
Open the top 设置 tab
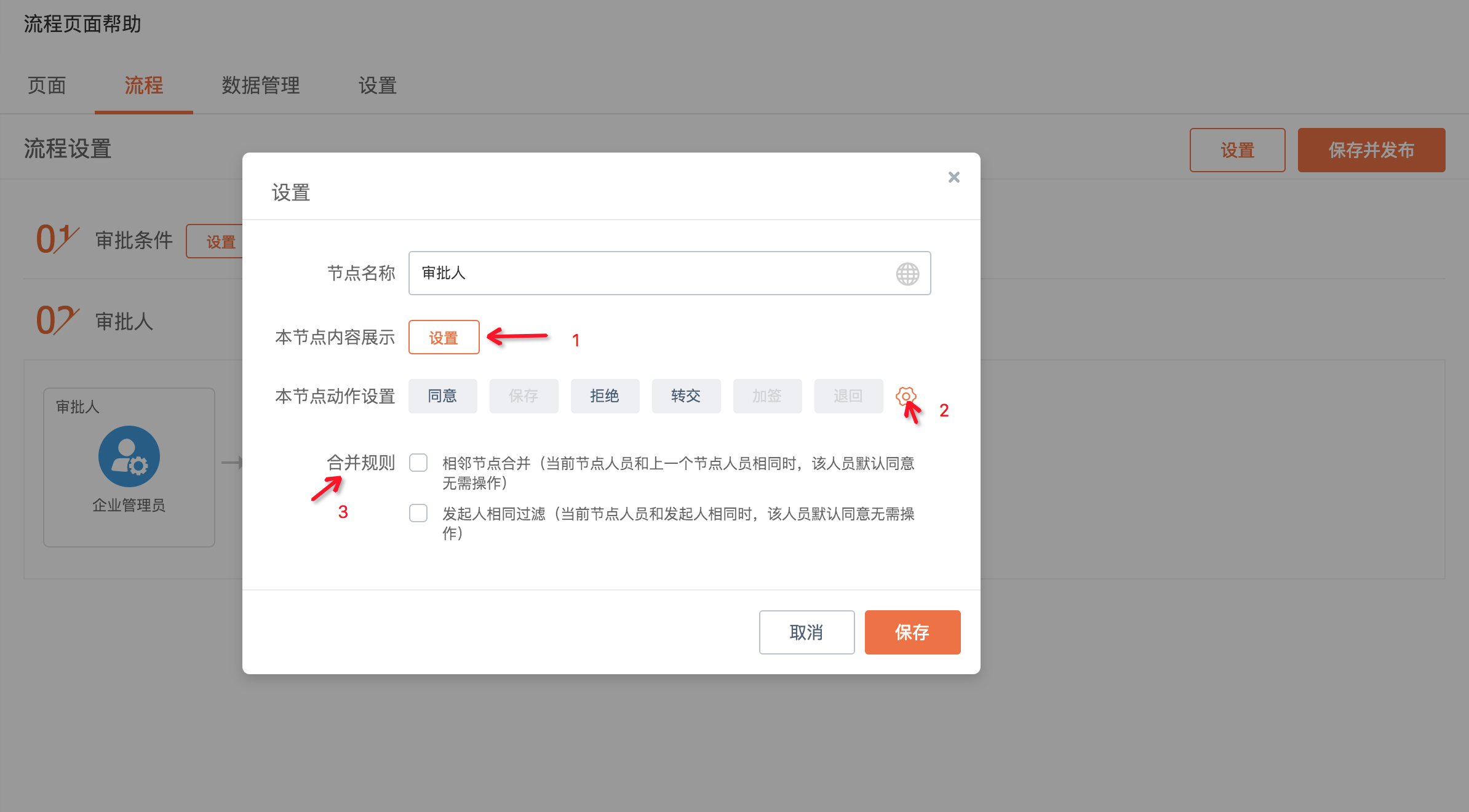[378, 86]
